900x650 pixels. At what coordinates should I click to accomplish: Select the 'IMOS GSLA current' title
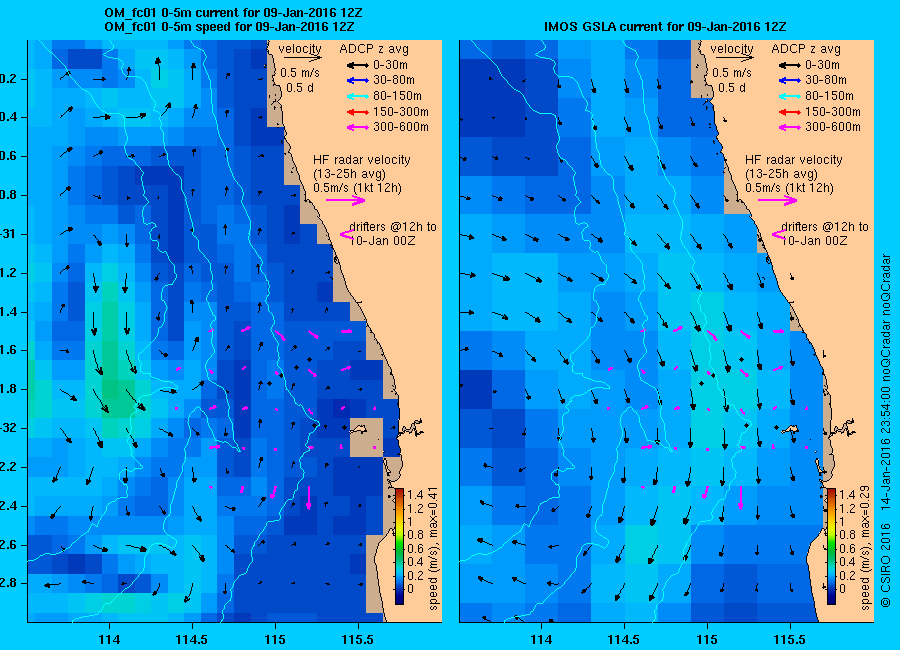pyautogui.click(x=665, y=26)
